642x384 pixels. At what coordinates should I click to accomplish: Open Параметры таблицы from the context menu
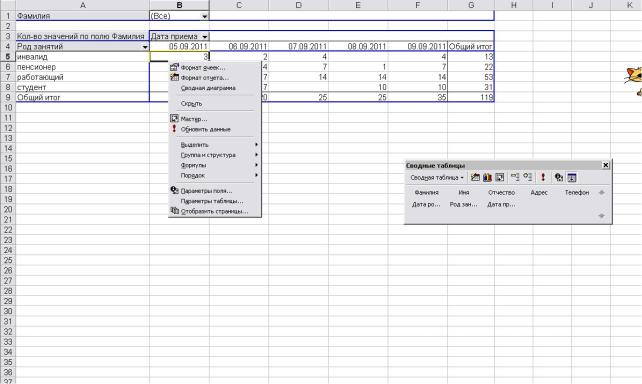[x=215, y=201]
